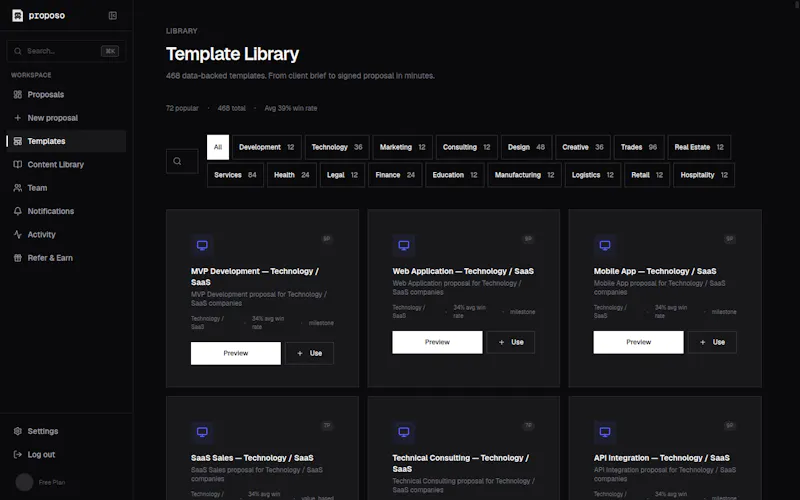Image resolution: width=800 pixels, height=500 pixels.
Task: Click score badge on MVP Development card
Action: click(327, 239)
